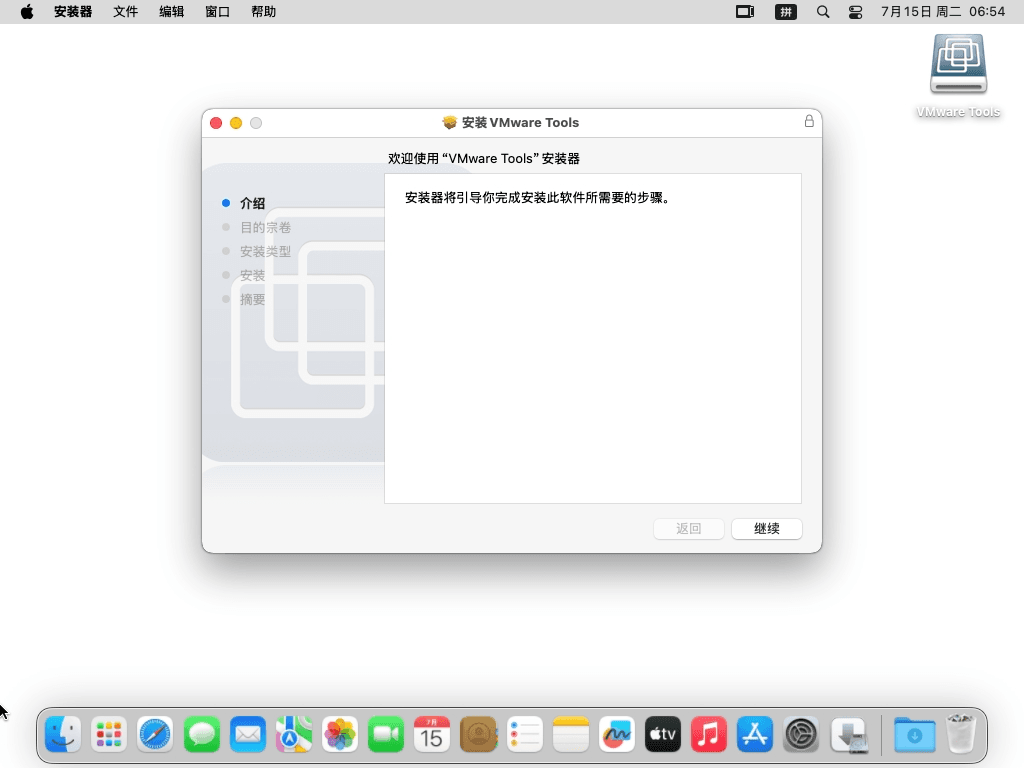Open Finder from the Dock
The width and height of the screenshot is (1024, 768).
tap(63, 735)
